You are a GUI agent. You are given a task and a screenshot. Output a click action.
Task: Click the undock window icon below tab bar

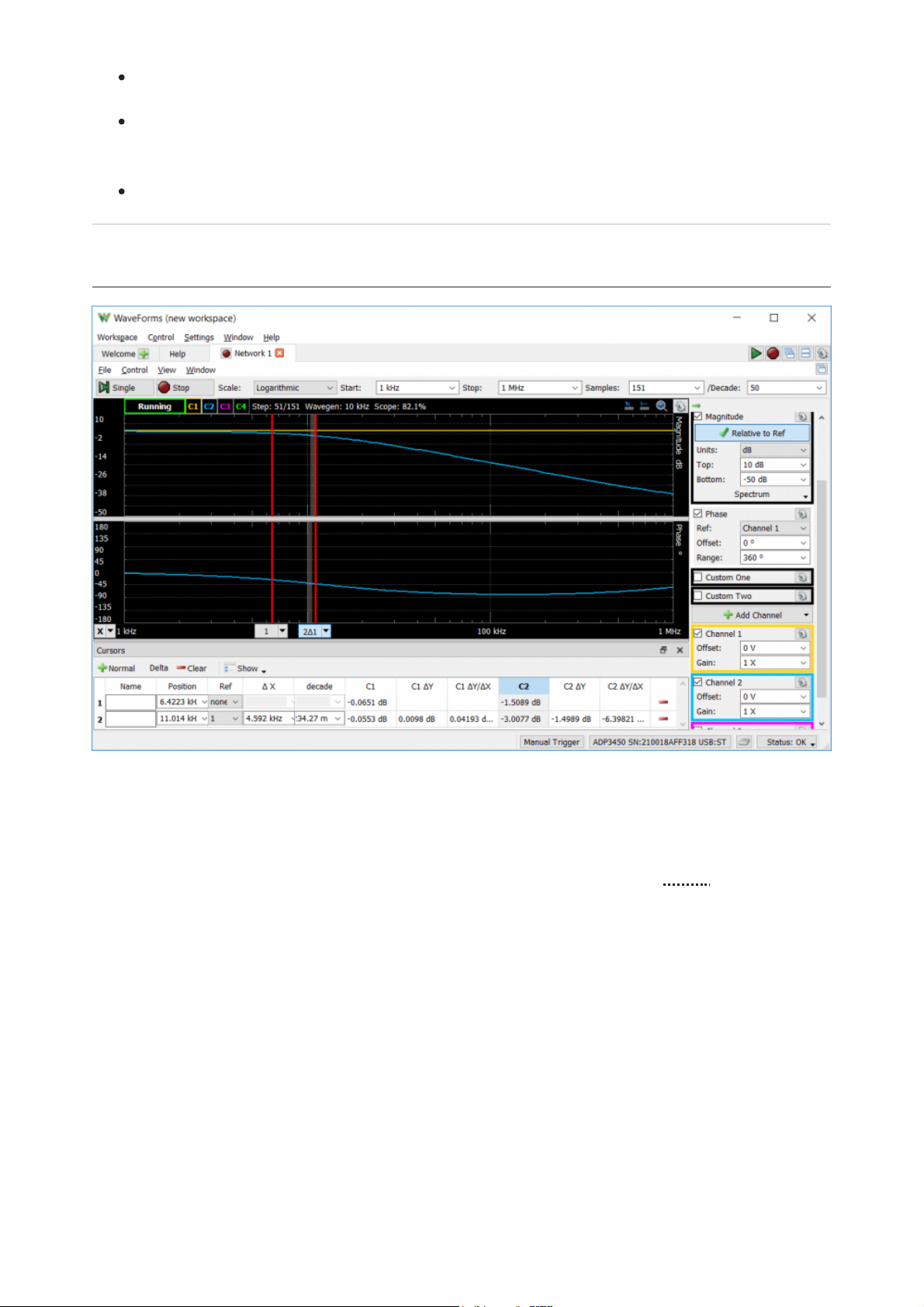coord(822,369)
